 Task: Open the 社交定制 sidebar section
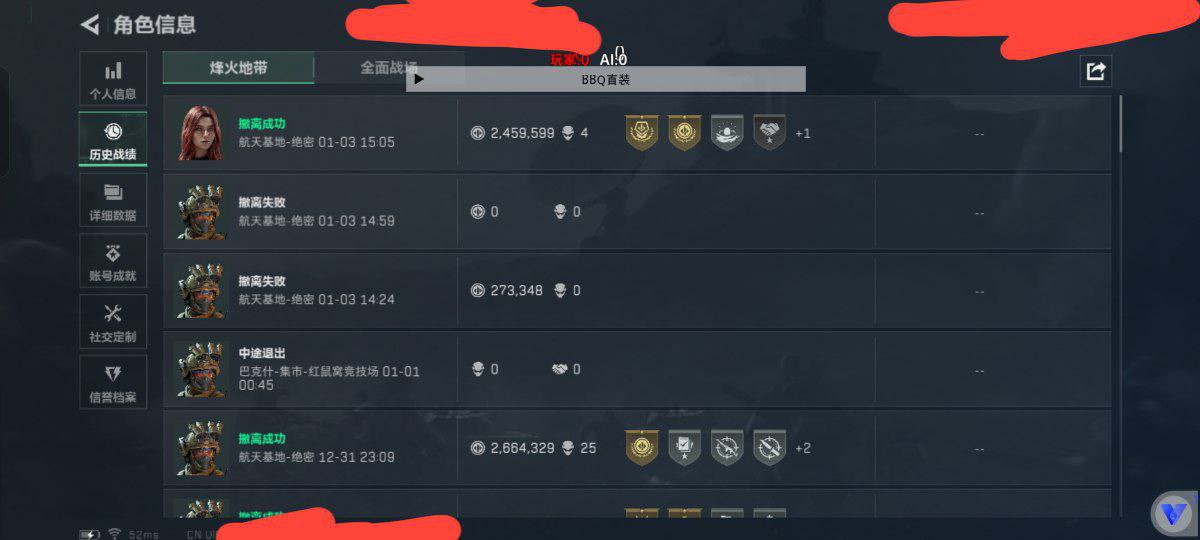point(113,322)
